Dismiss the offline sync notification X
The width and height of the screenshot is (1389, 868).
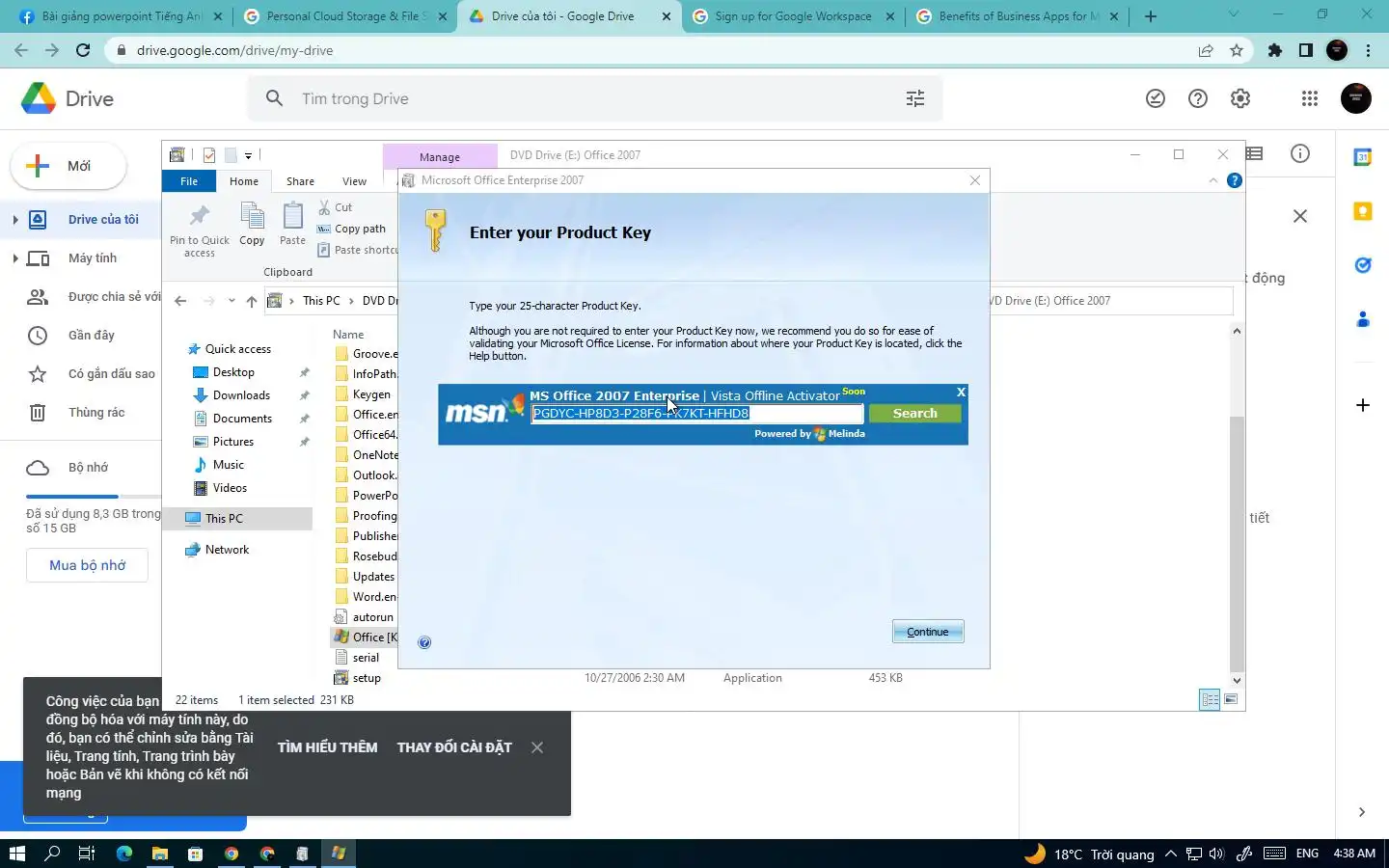point(537,747)
